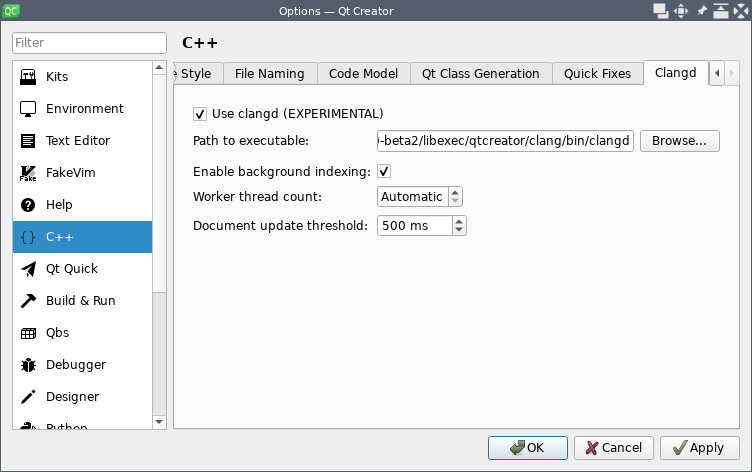Click Browse to locate clangd executable
The image size is (752, 472).
point(679,141)
